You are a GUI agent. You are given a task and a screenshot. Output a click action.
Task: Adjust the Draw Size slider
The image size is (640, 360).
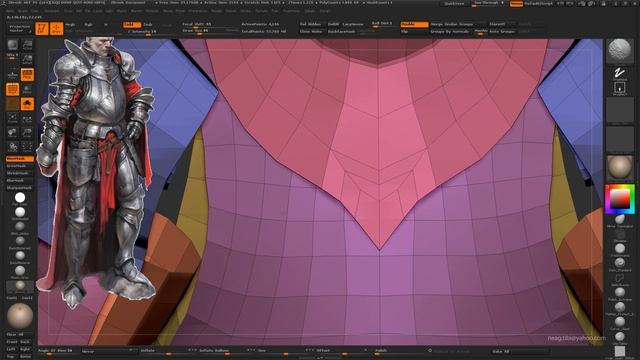coord(210,31)
